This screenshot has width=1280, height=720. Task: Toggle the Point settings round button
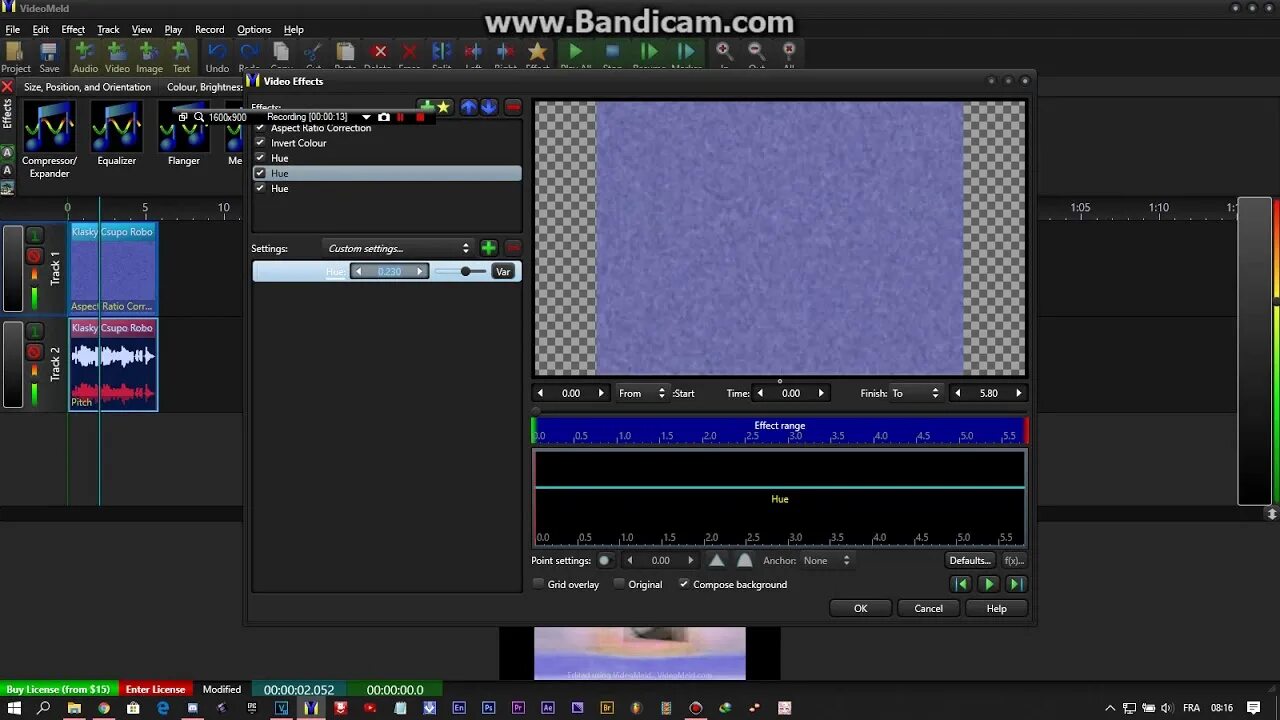604,560
